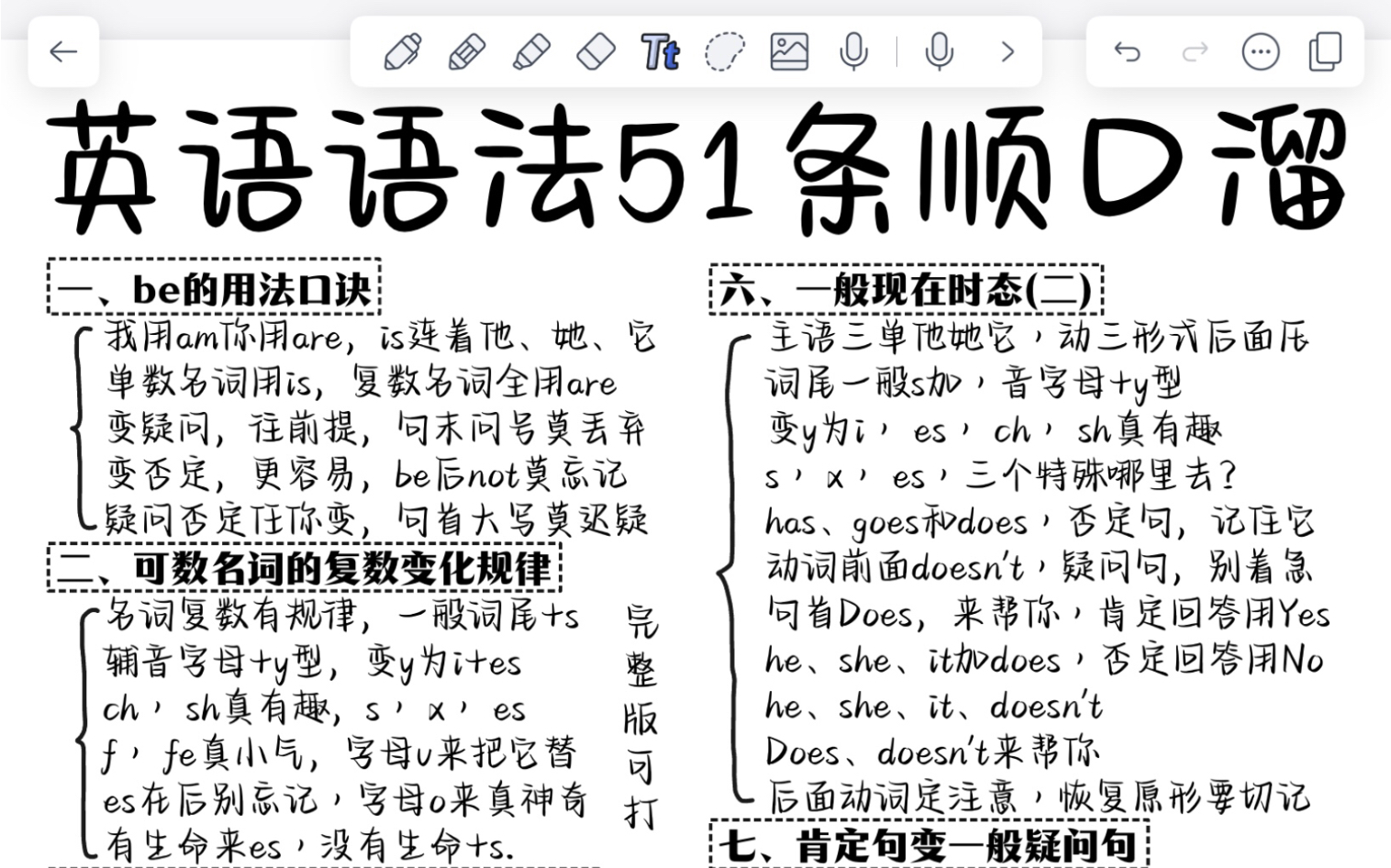The image size is (1391, 868).
Task: Tap the second microphone icon after divider
Action: pyautogui.click(x=939, y=51)
